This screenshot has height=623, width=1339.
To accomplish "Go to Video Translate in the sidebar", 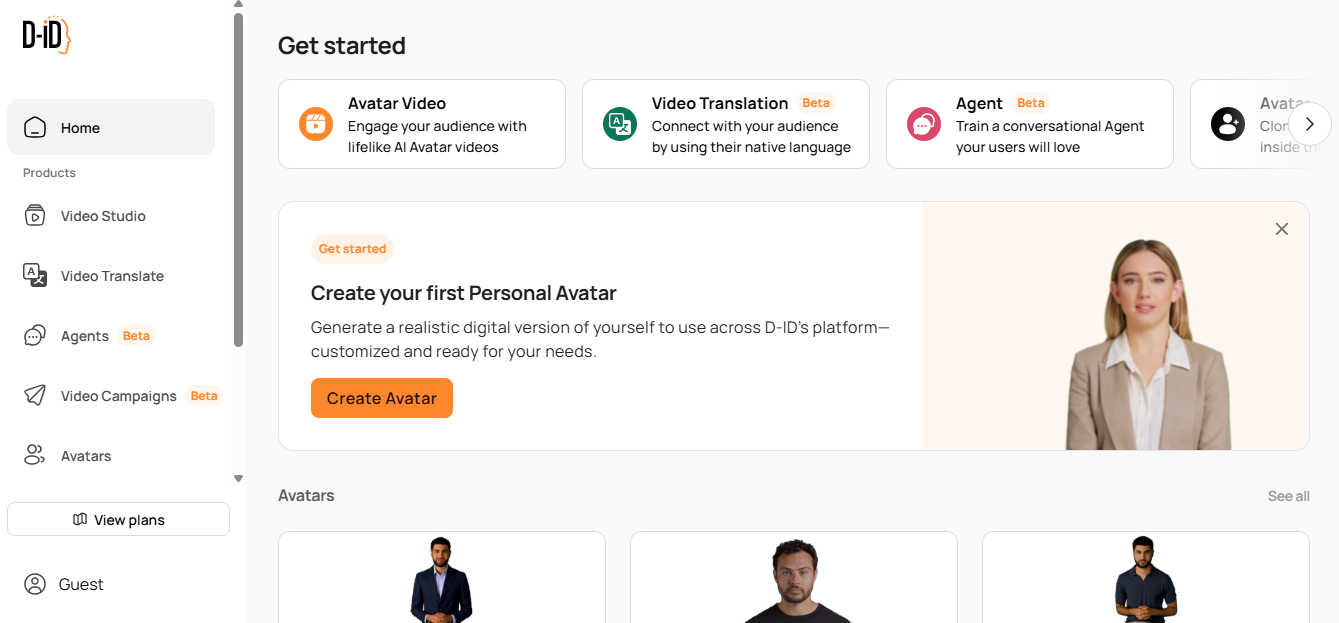I will pyautogui.click(x=111, y=276).
